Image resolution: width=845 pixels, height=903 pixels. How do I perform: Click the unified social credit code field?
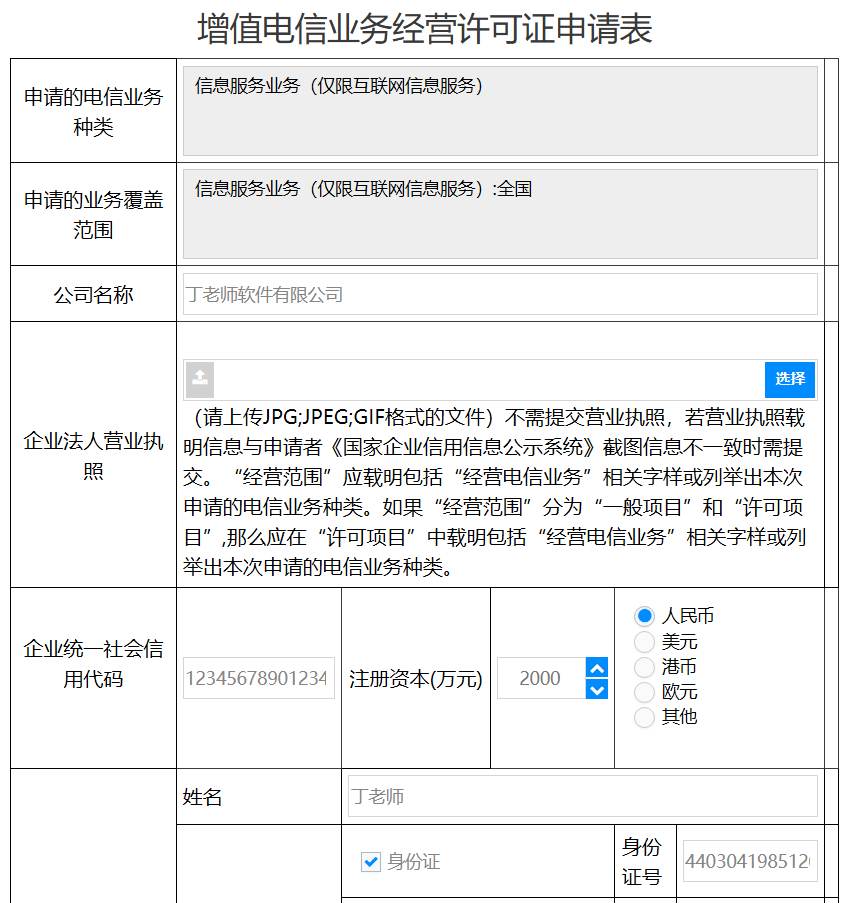tap(258, 678)
